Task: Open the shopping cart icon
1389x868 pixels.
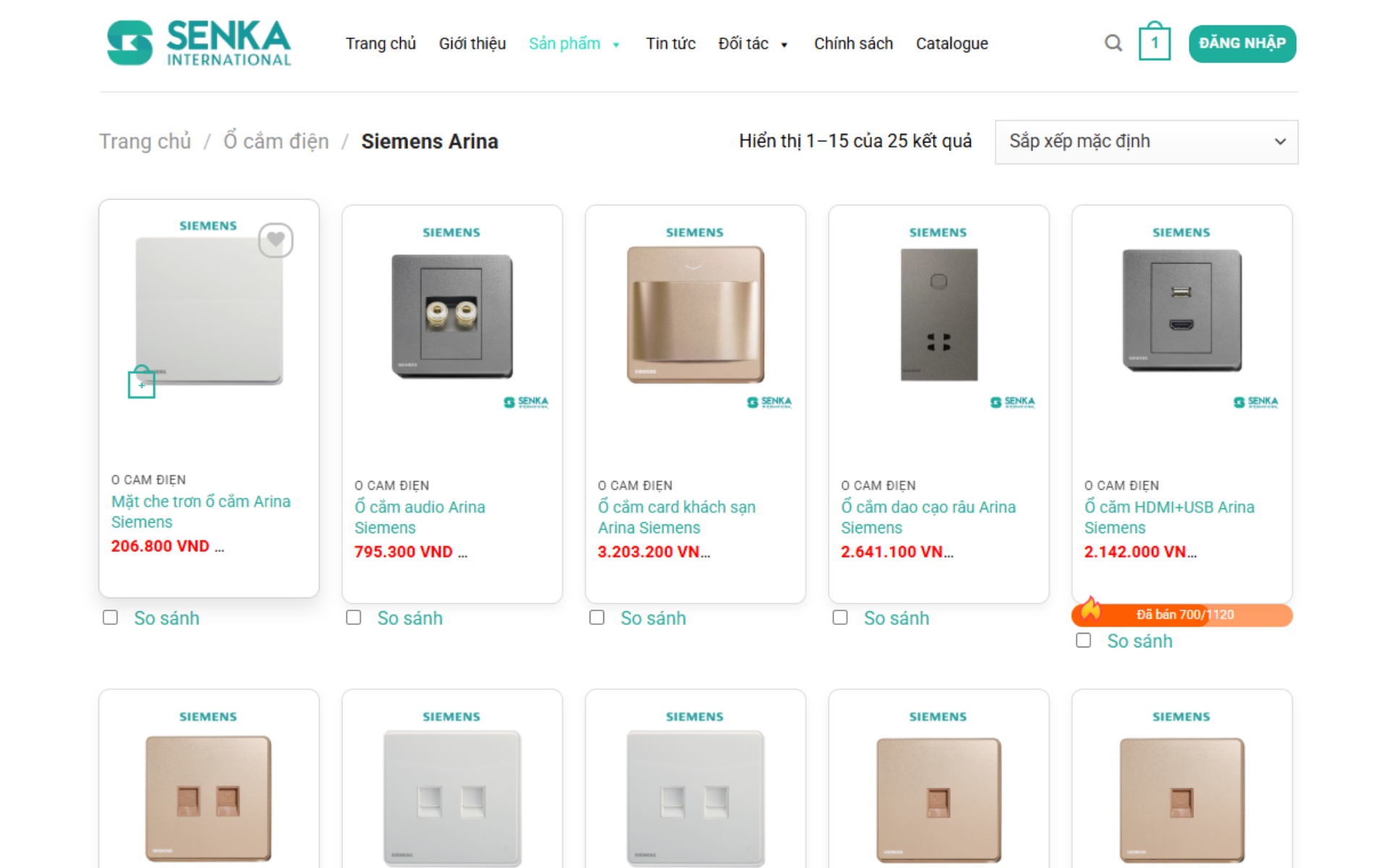Action: (1154, 43)
